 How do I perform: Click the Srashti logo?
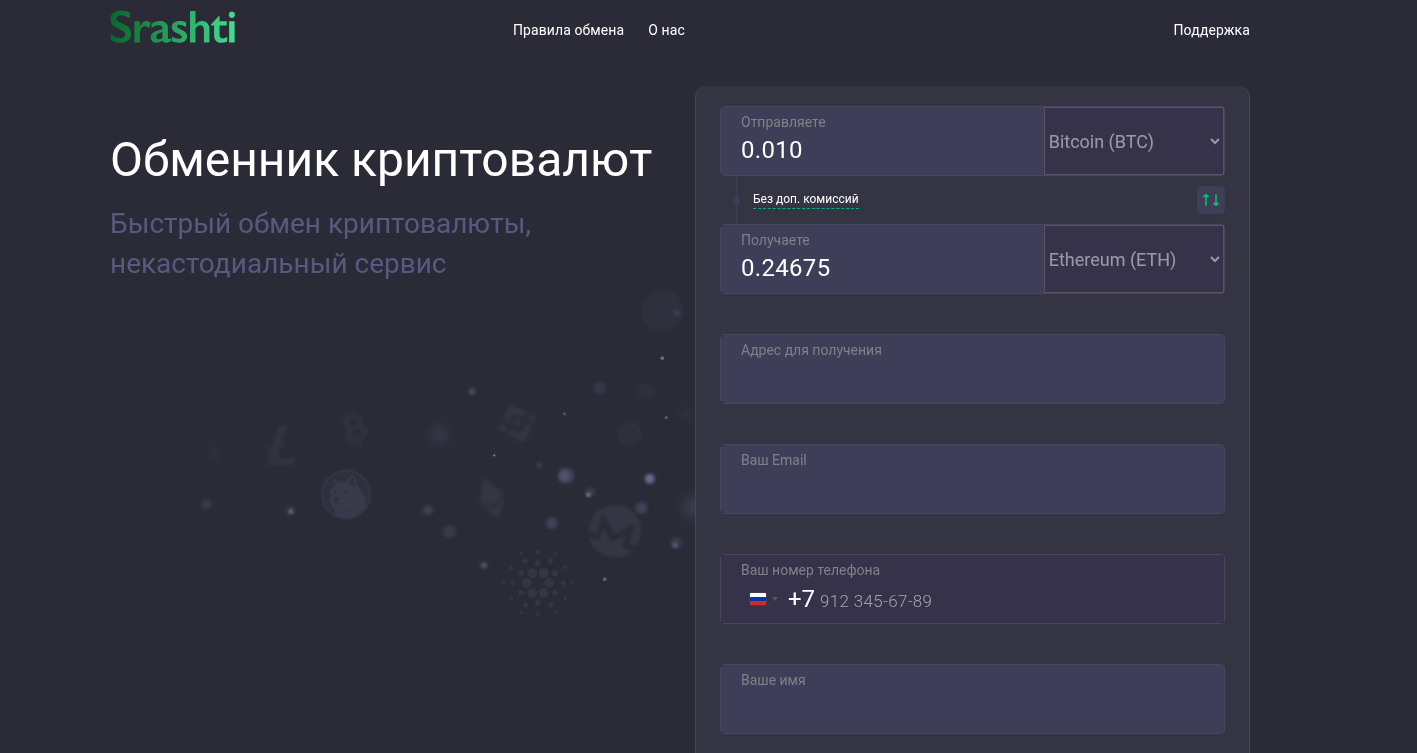(x=172, y=28)
